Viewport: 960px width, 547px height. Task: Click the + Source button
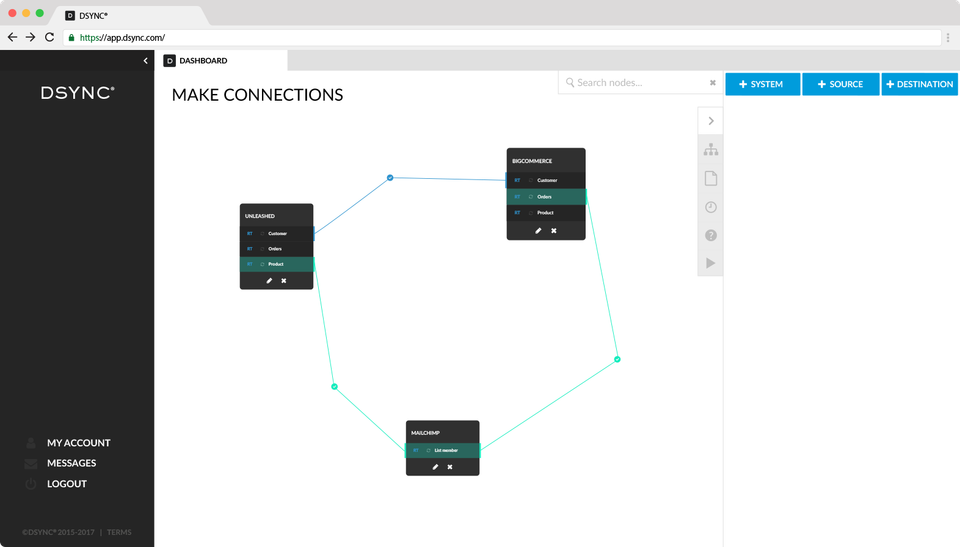pos(840,84)
